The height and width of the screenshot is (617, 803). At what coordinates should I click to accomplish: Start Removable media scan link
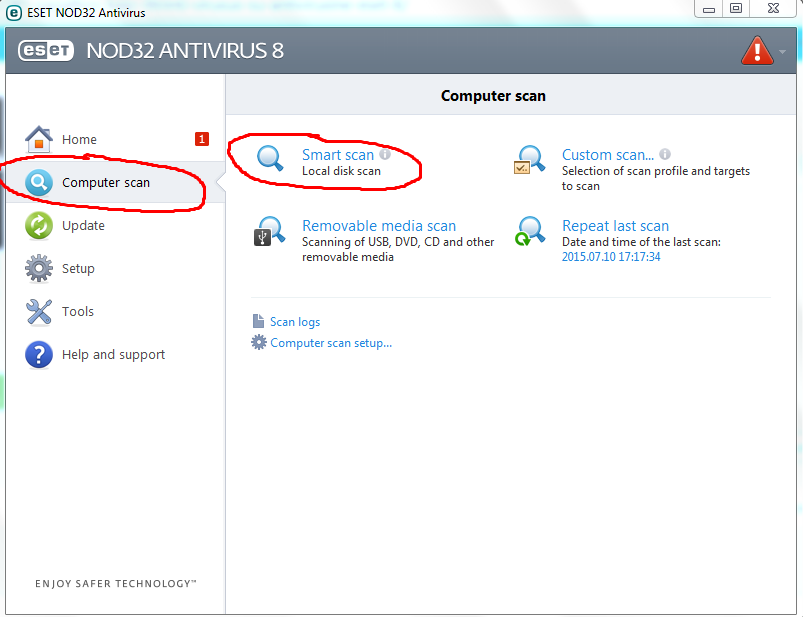pyautogui.click(x=379, y=226)
